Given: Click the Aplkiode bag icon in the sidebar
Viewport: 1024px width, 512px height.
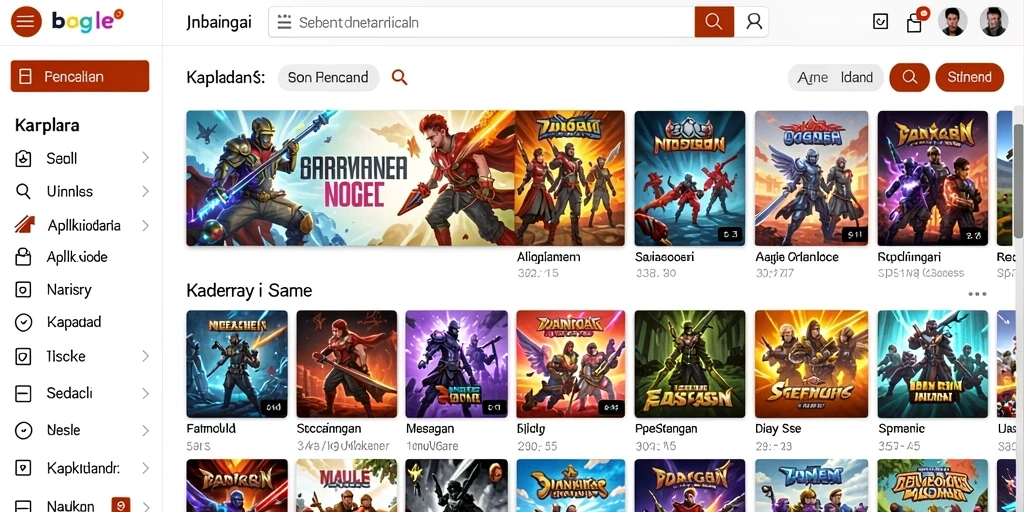Looking at the screenshot, I should tap(24, 257).
